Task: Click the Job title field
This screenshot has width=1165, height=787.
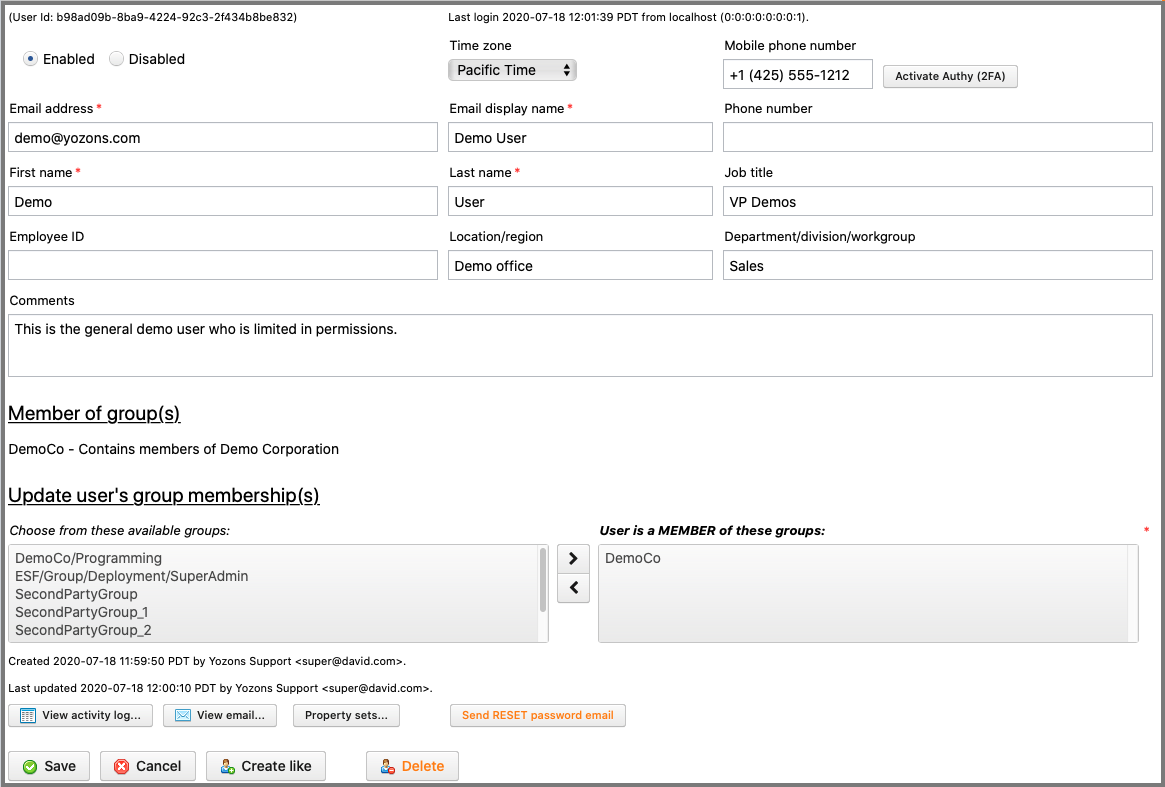Action: [x=938, y=201]
